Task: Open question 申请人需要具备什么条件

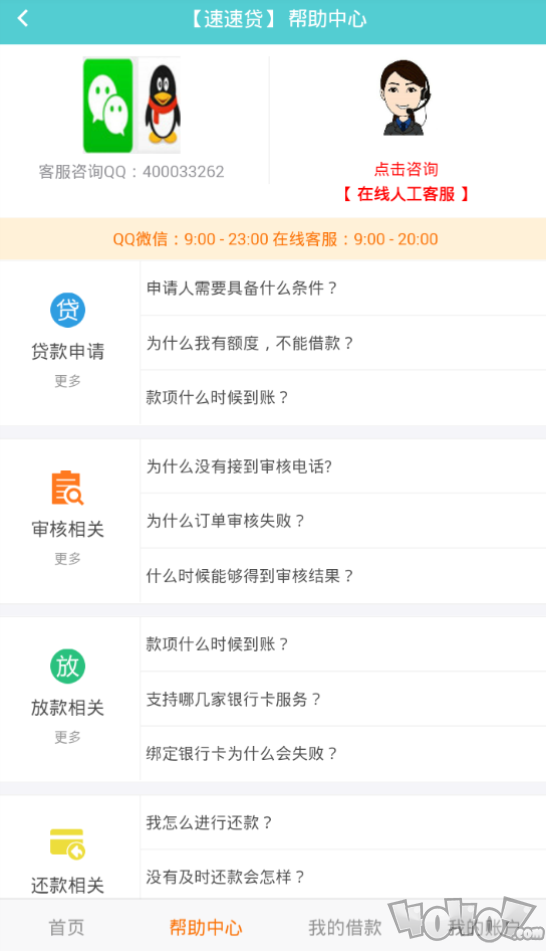Action: (343, 288)
